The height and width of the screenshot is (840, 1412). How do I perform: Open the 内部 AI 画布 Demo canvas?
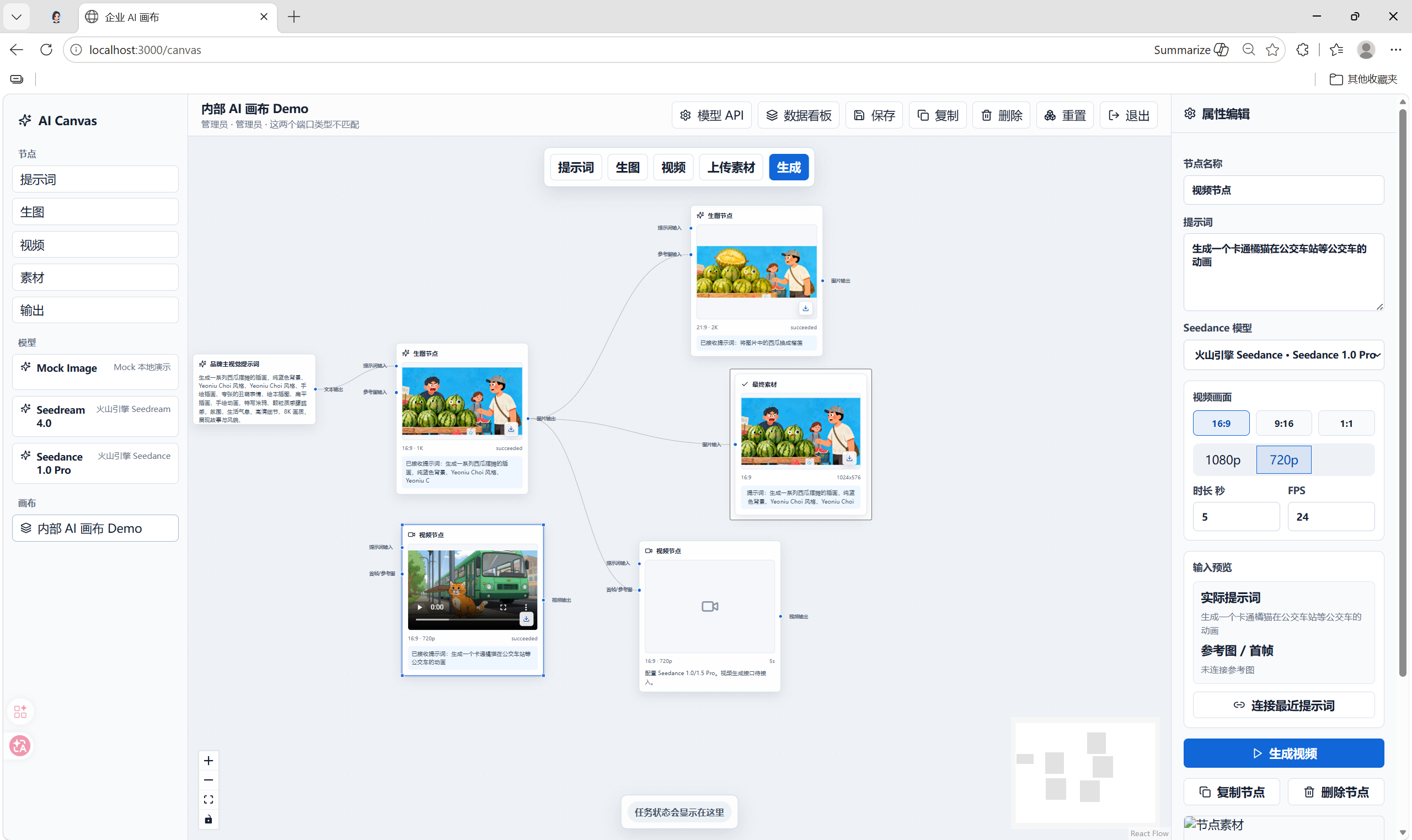pyautogui.click(x=95, y=528)
